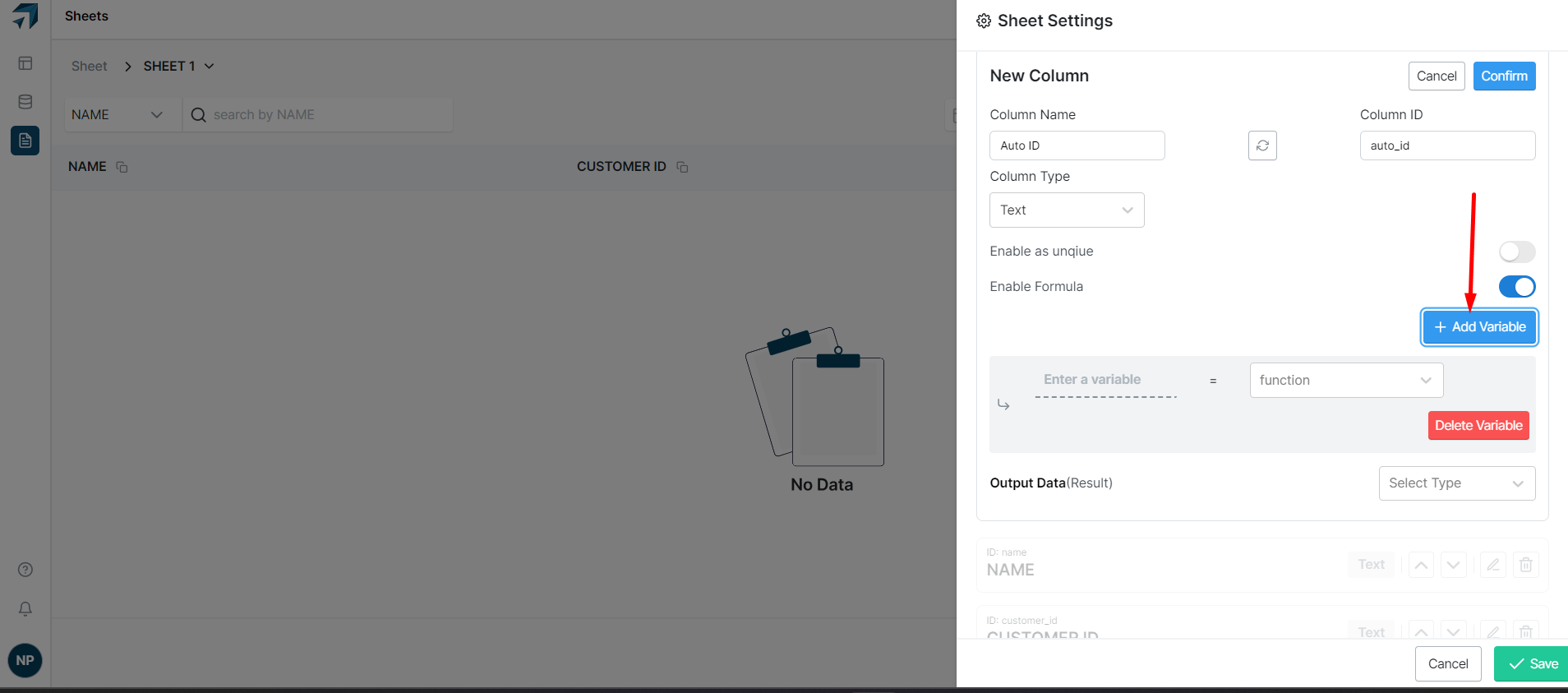Screen dimensions: 1568x693
Task: Click the edit pencil for NAME column
Action: pyautogui.click(x=1492, y=565)
